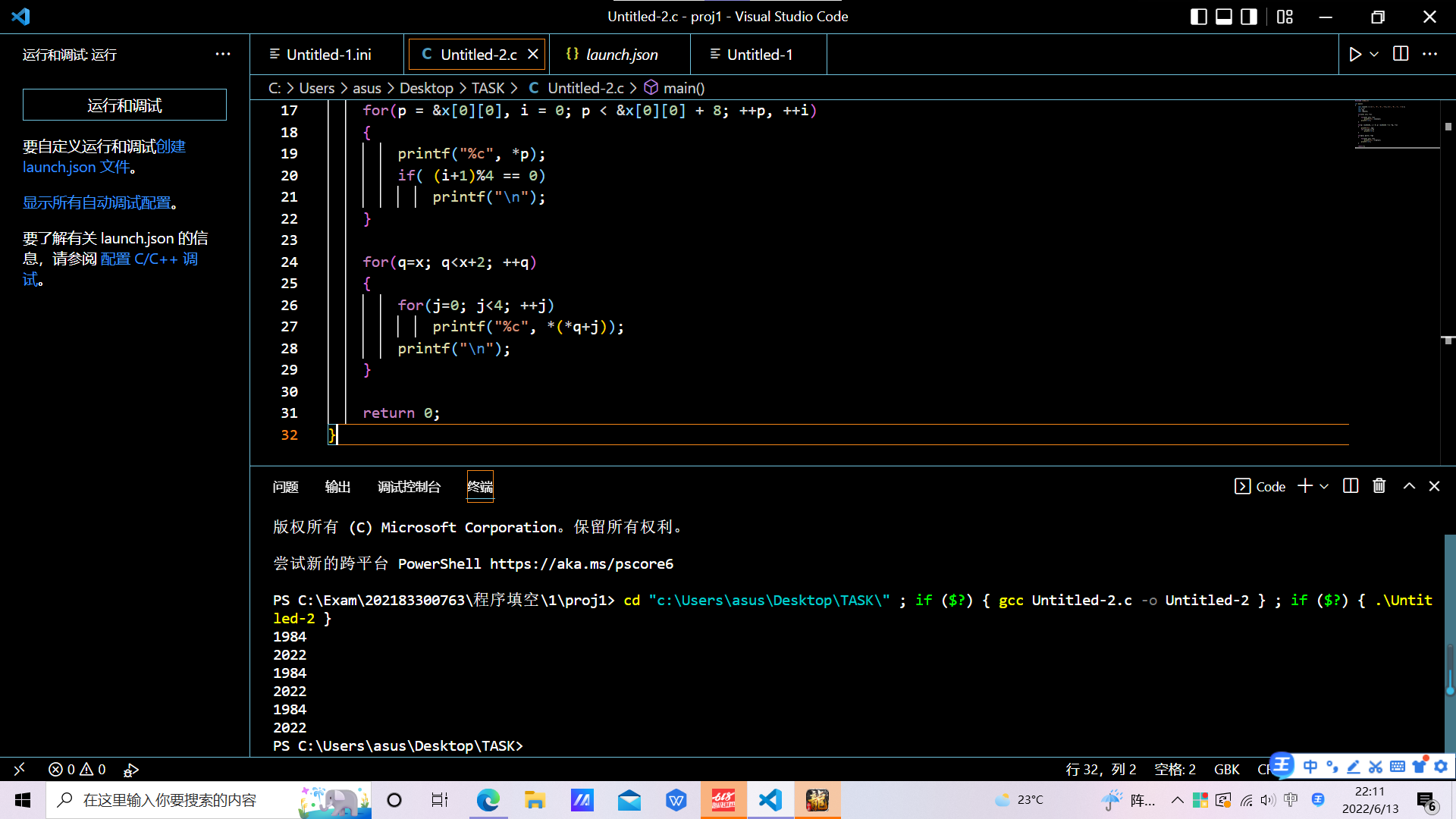Click the 运行和调试 button
Screen dimensions: 1456x819
[x=124, y=105]
